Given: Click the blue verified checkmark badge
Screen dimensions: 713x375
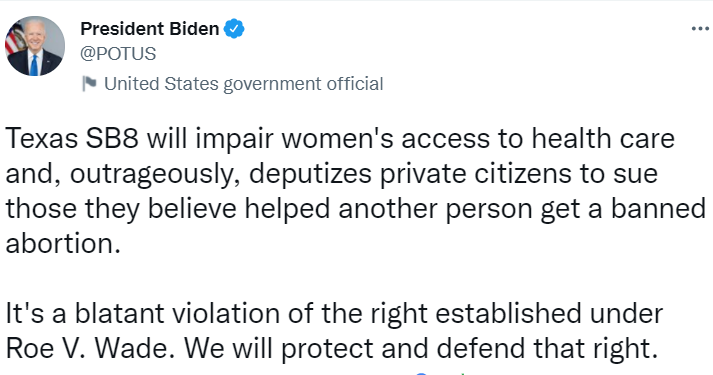Looking at the screenshot, I should pos(234,29).
